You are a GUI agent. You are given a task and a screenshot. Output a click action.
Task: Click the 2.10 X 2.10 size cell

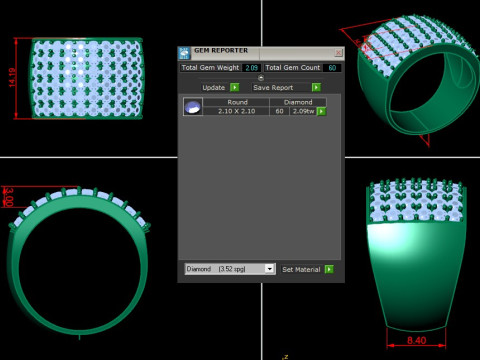pyautogui.click(x=236, y=111)
